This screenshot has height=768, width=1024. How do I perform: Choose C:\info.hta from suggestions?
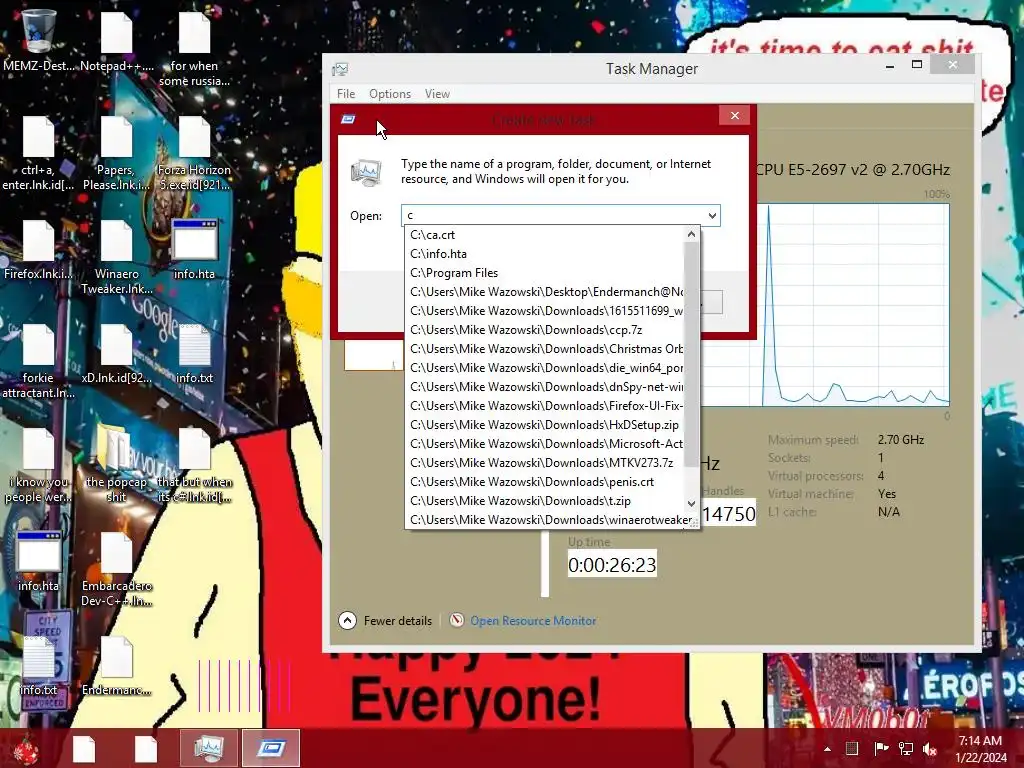click(545, 253)
